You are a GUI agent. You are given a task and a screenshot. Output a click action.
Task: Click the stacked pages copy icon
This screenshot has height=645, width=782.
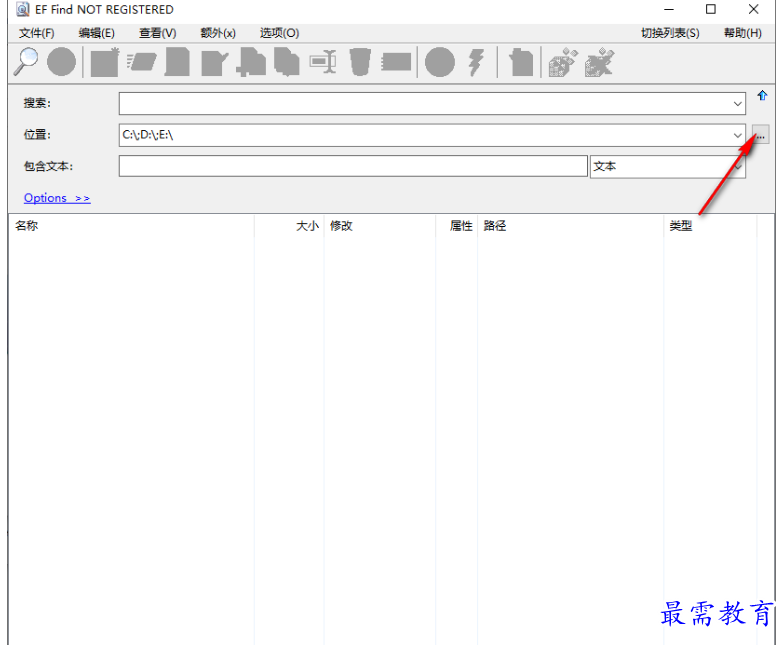coord(287,62)
